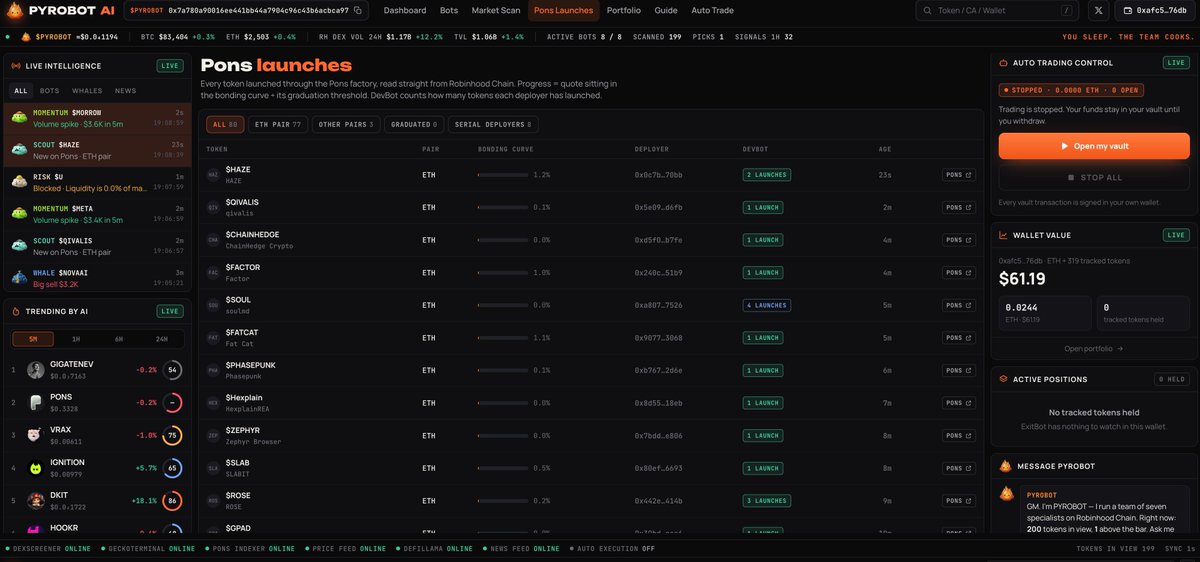Select the 24H trending timeframe

click(162, 339)
